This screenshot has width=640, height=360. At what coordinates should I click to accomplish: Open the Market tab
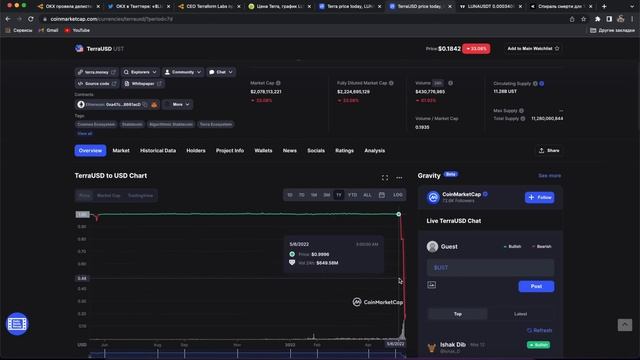121,151
